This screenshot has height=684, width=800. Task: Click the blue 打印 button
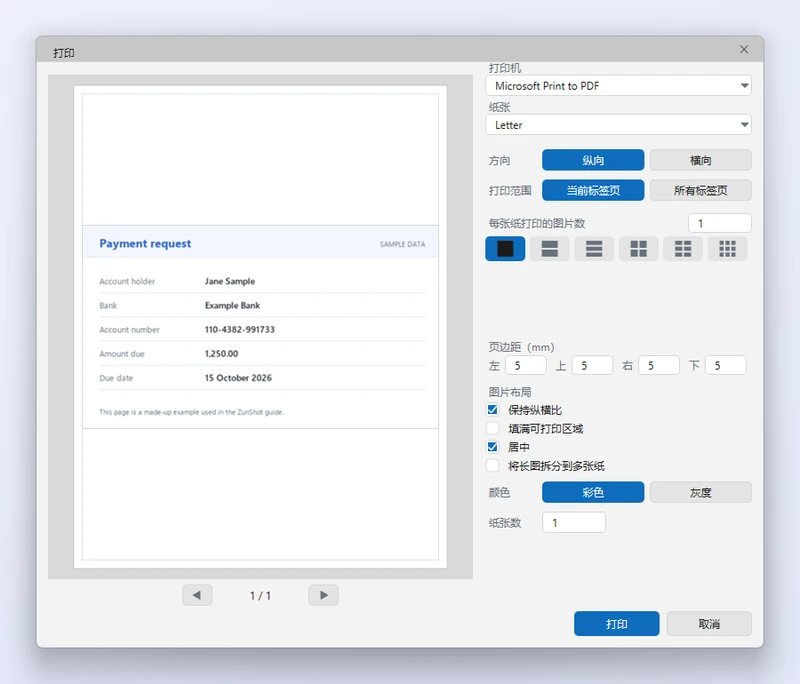[616, 624]
